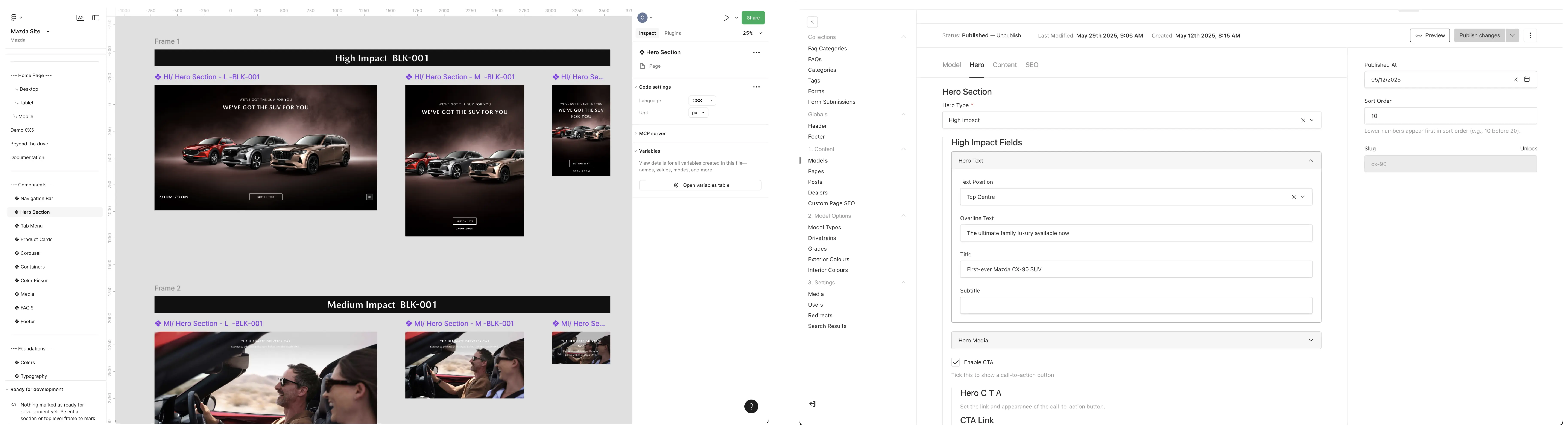Collapse the Variables section
Screen dimensions: 1568x431
click(635, 151)
